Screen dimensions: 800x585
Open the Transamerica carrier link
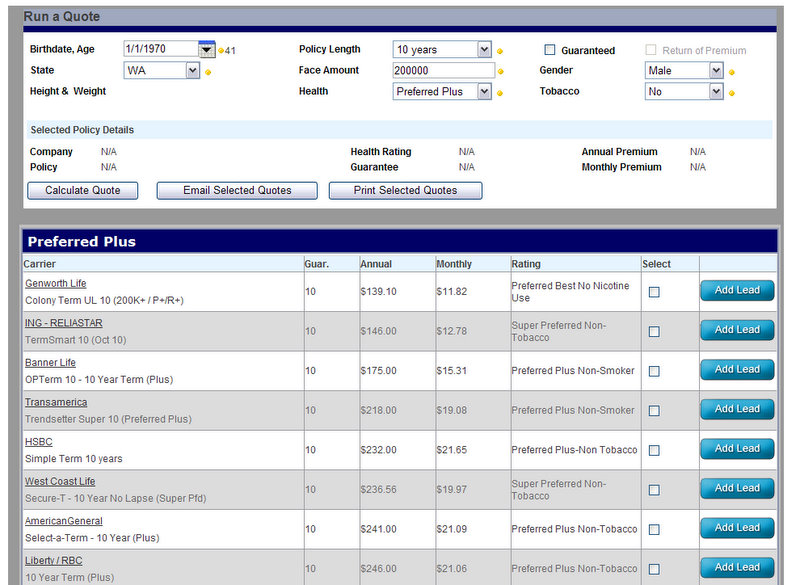click(x=56, y=402)
